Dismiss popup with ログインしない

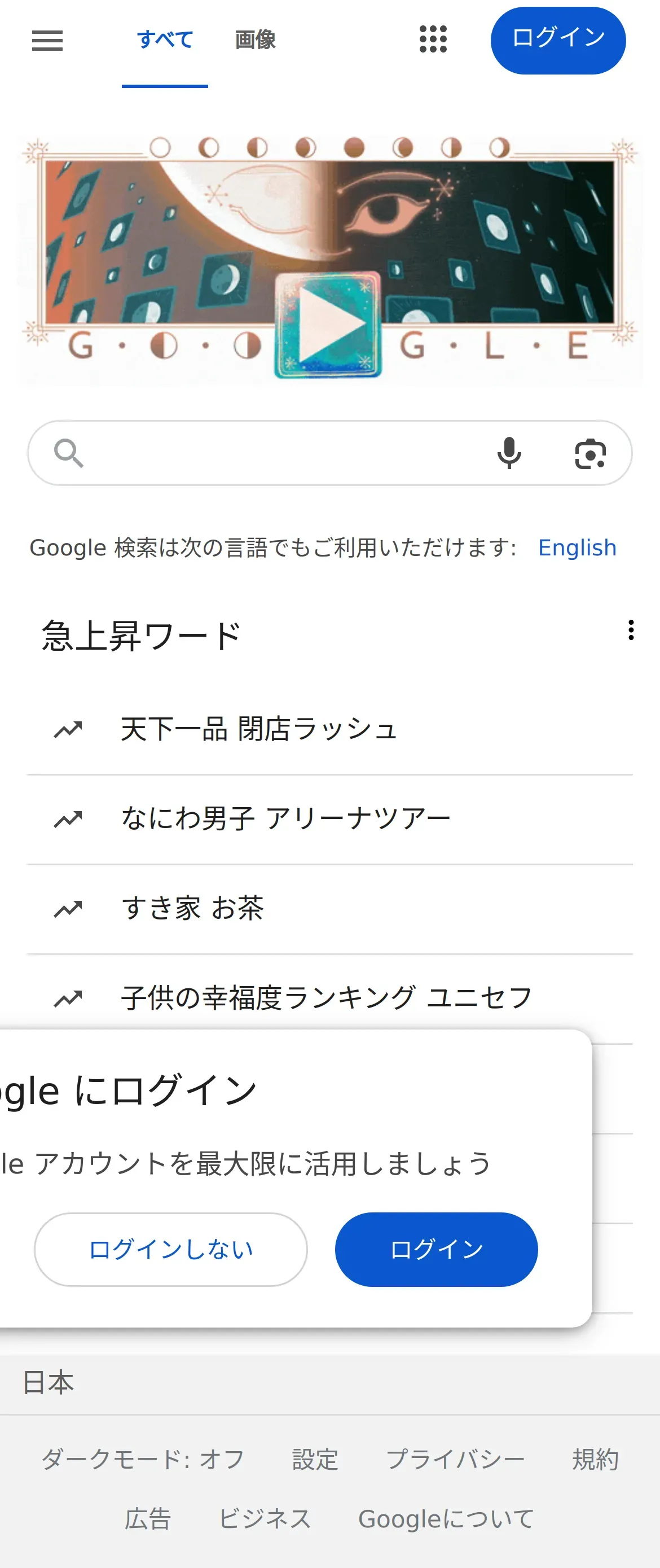pos(171,1249)
